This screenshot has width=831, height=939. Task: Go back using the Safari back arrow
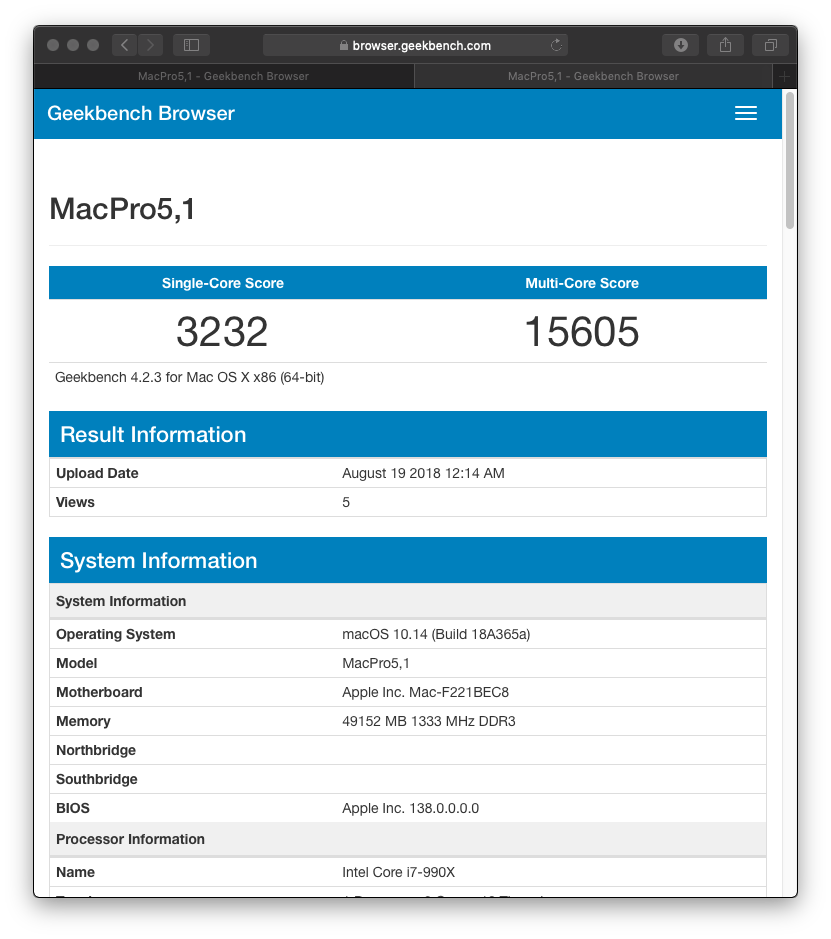point(125,45)
